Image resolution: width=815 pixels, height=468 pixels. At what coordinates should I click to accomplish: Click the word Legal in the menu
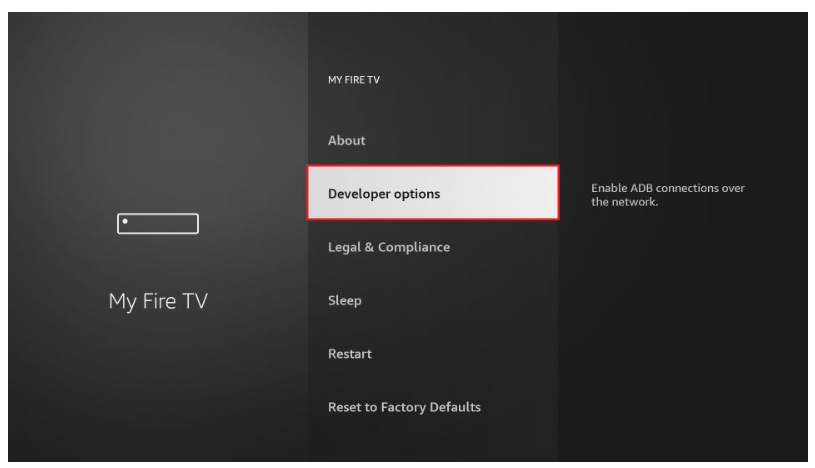[344, 248]
